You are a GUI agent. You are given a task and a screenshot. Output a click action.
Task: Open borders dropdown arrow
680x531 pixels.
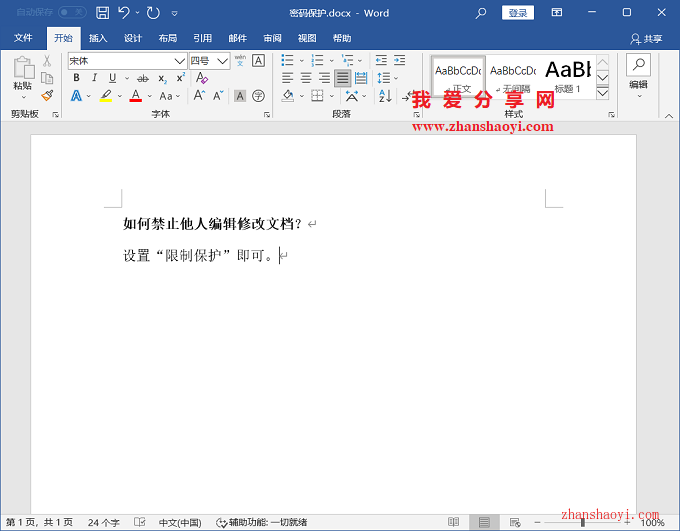(332, 96)
